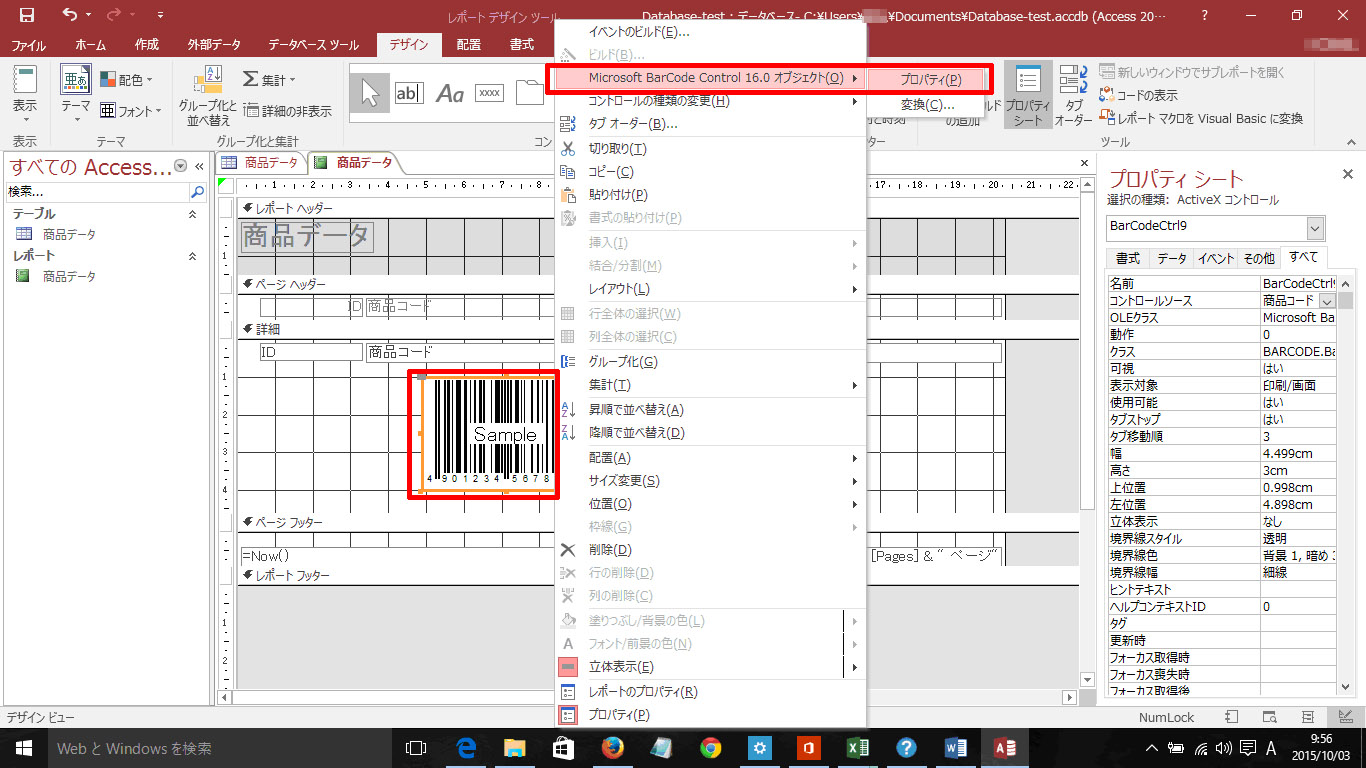
Task: Switch to the 商品データ table document tab
Action: click(x=260, y=163)
